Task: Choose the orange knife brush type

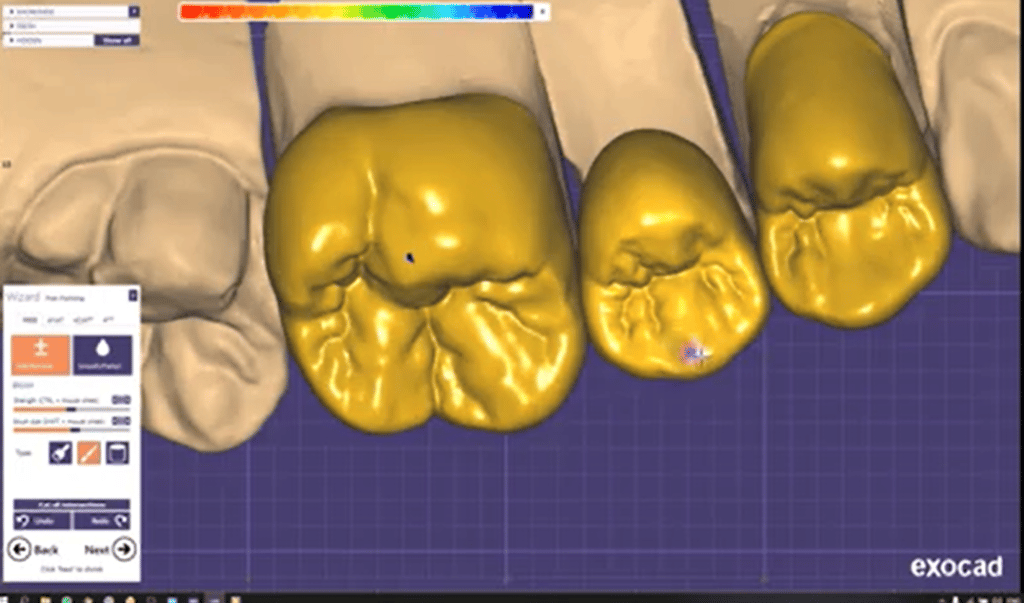Action: tap(89, 453)
